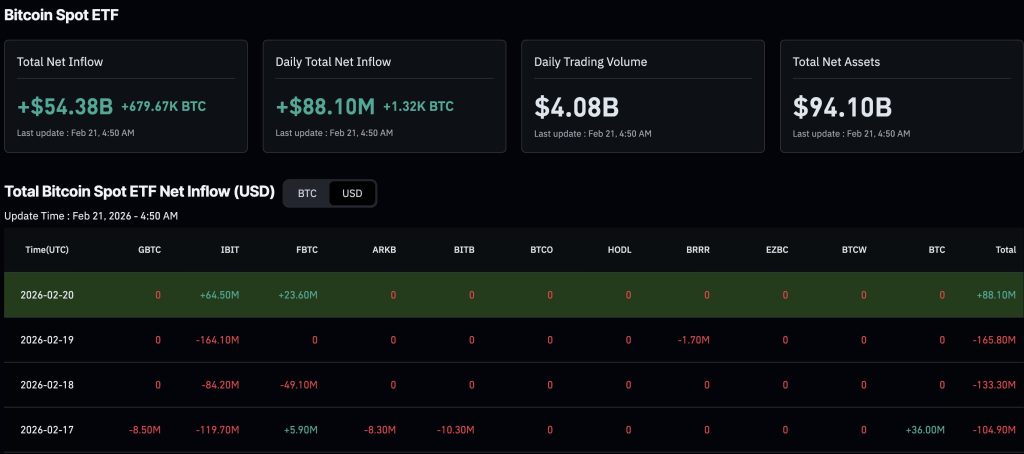The height and width of the screenshot is (454, 1024).
Task: Click the Total column header
Action: 1005,249
